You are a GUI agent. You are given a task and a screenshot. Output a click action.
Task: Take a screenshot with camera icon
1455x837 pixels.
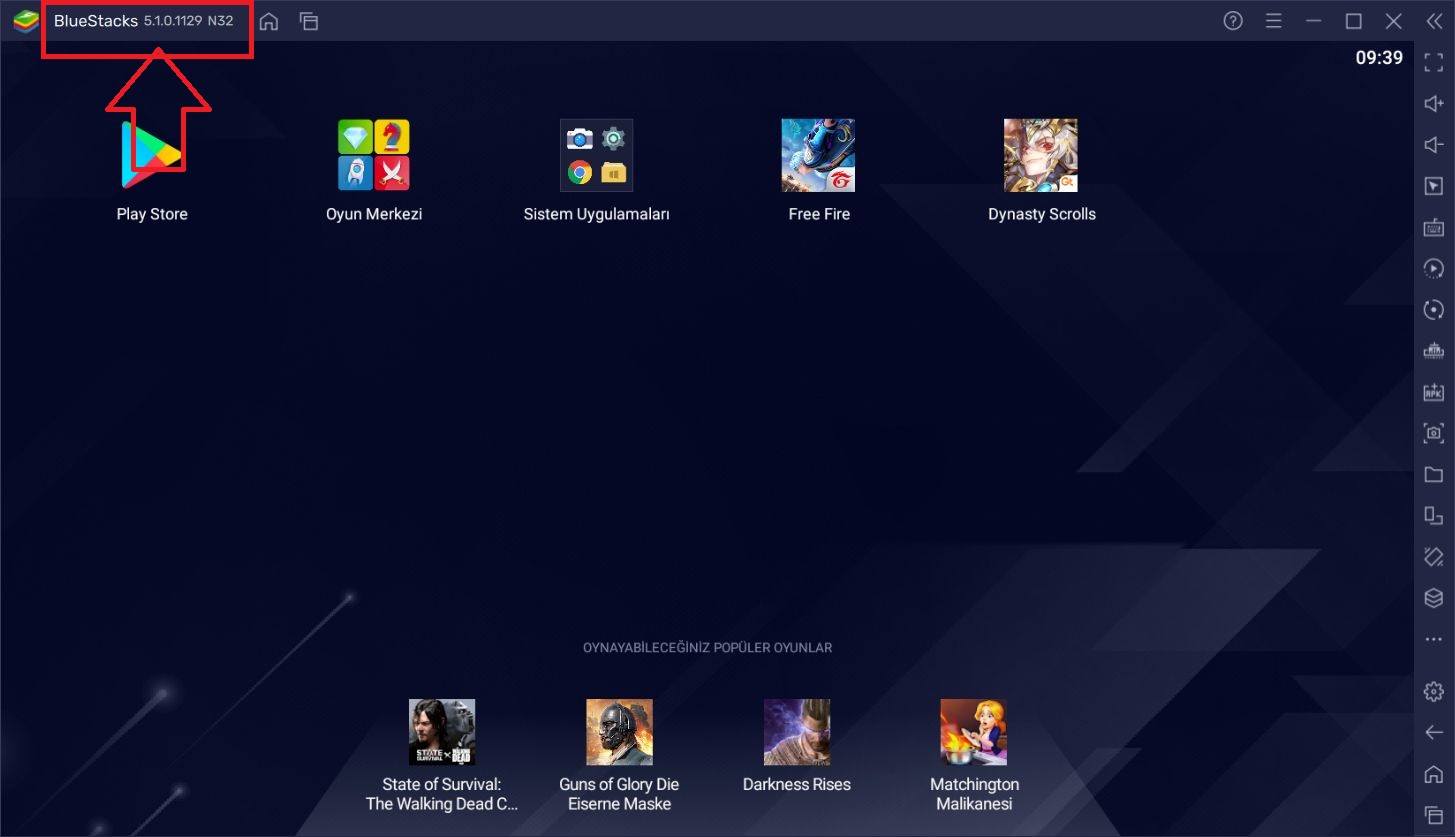click(1434, 433)
